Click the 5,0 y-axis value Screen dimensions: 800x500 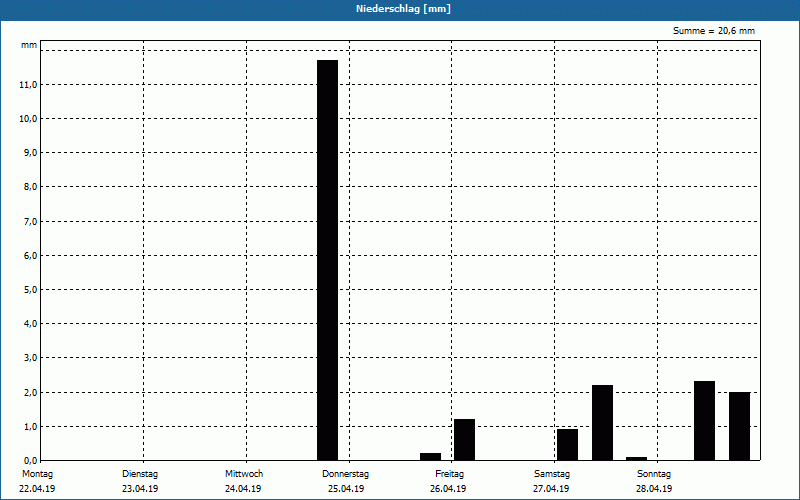tap(30, 290)
